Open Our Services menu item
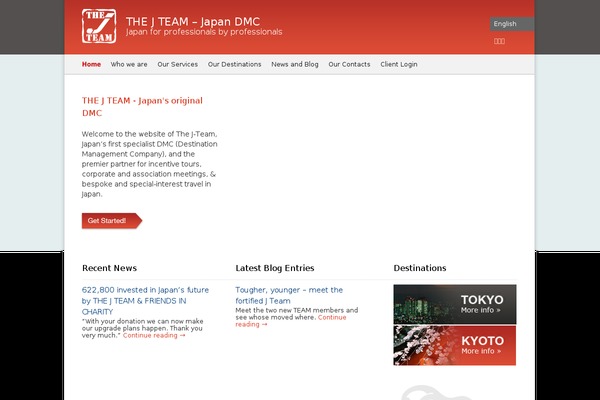 coord(178,64)
